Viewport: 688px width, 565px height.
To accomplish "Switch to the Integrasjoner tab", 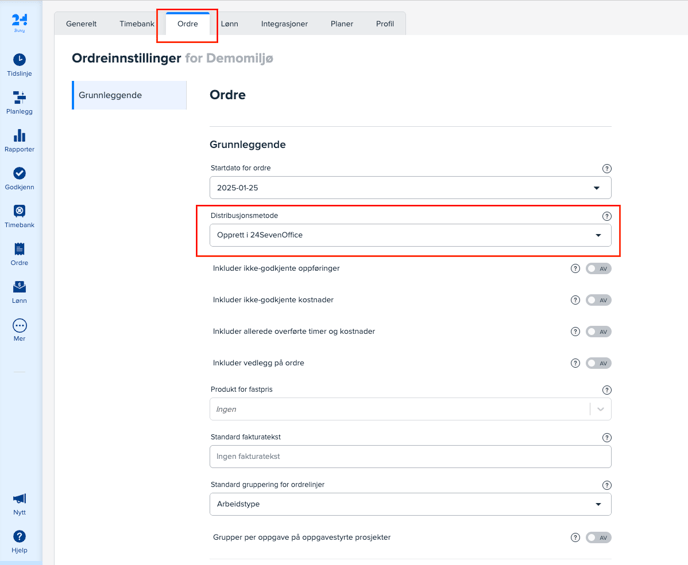I will coord(284,24).
